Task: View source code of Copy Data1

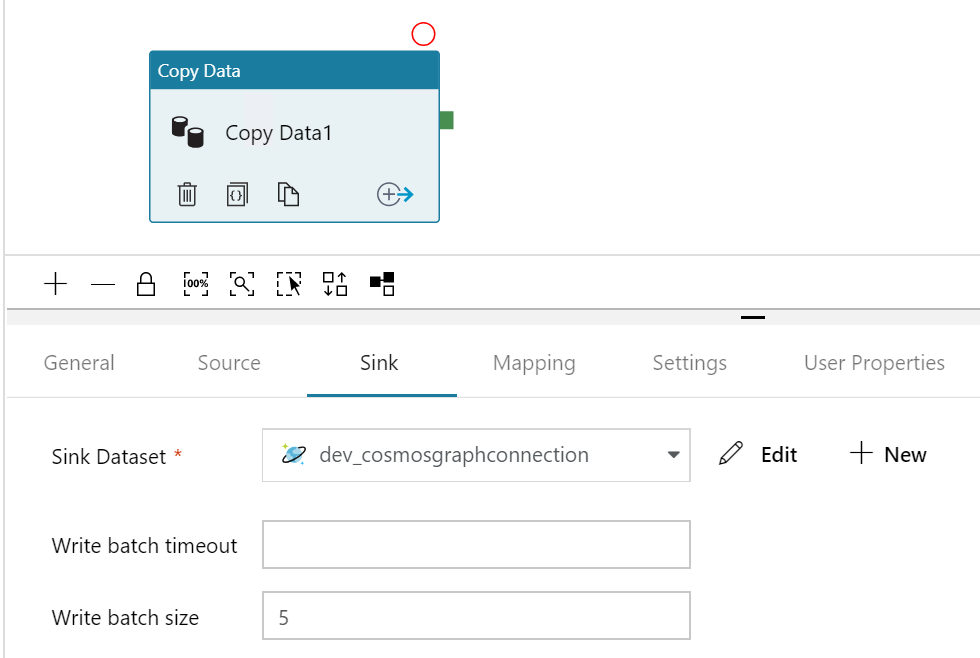Action: (x=237, y=194)
